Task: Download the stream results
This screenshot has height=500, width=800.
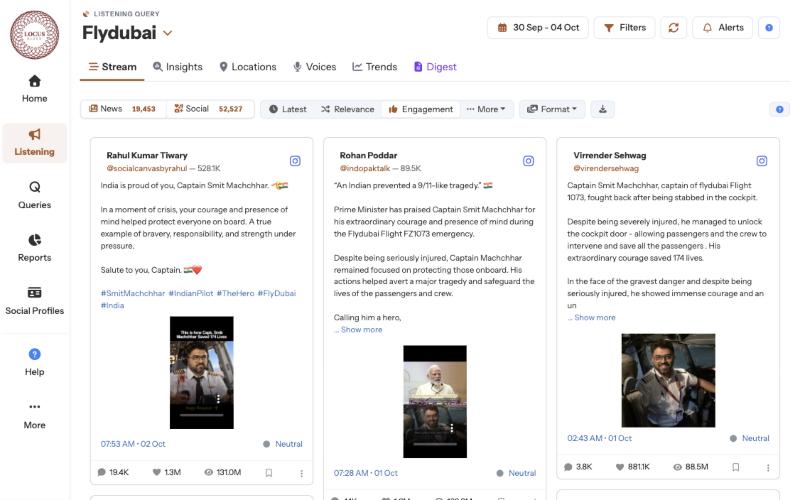Action: click(x=603, y=109)
